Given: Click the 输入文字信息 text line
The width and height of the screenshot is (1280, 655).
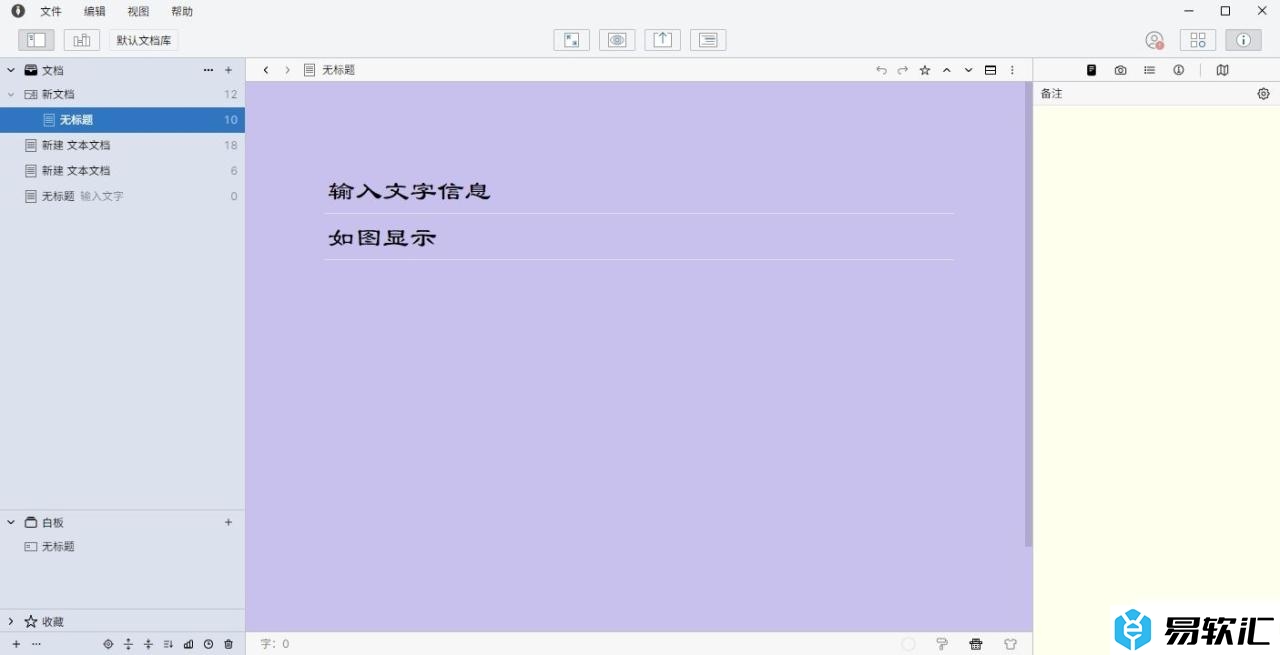Looking at the screenshot, I should coord(410,190).
